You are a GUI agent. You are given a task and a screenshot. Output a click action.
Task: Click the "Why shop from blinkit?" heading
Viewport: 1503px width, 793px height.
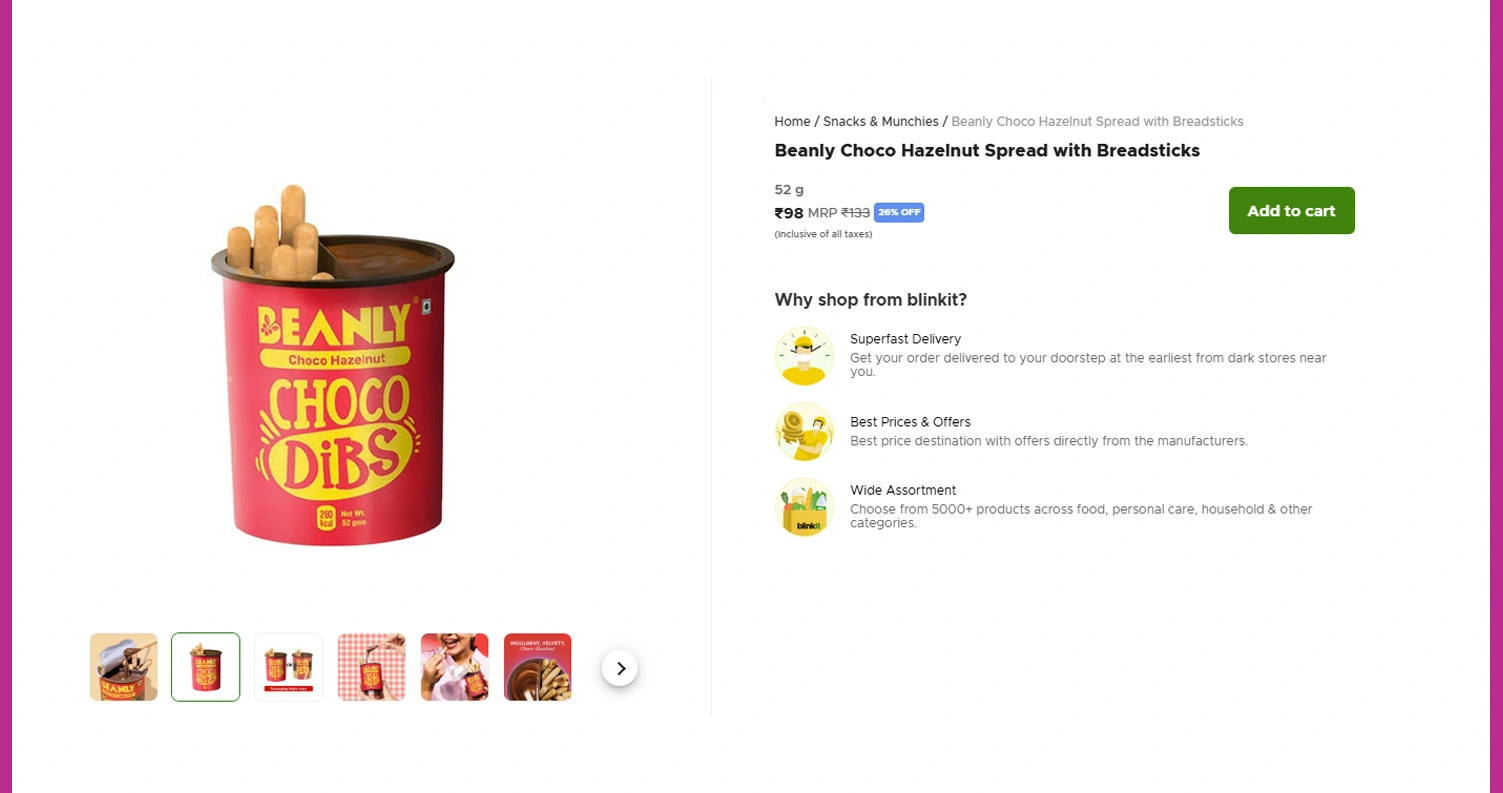870,300
